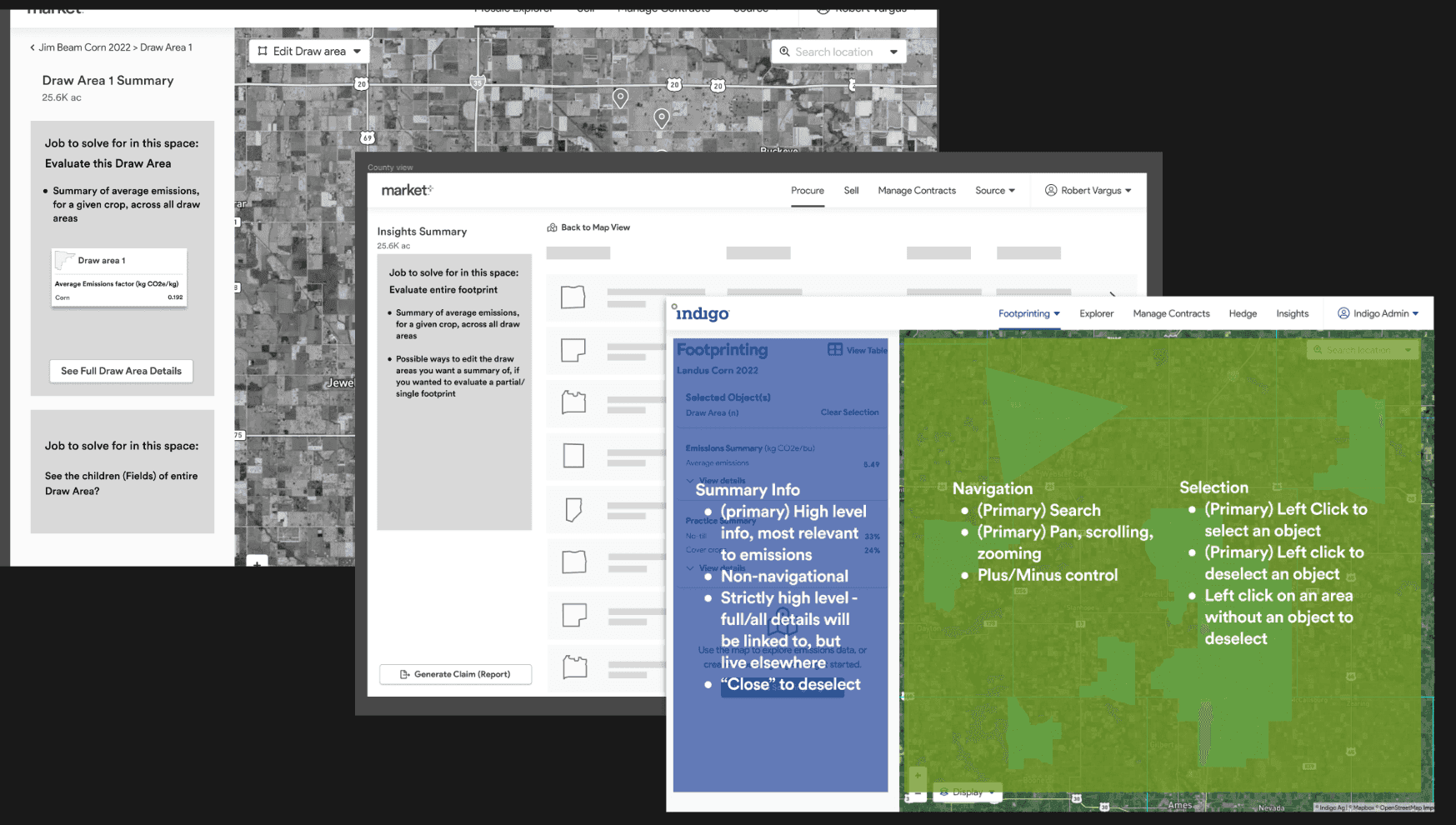Click the export icon in Generate Claim button
1456x825 pixels.
tap(405, 674)
